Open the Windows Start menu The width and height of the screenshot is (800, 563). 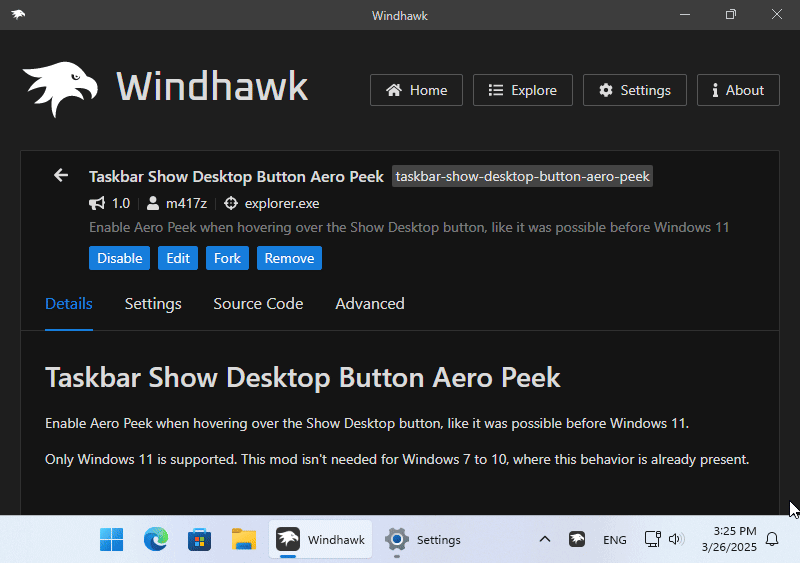111,540
